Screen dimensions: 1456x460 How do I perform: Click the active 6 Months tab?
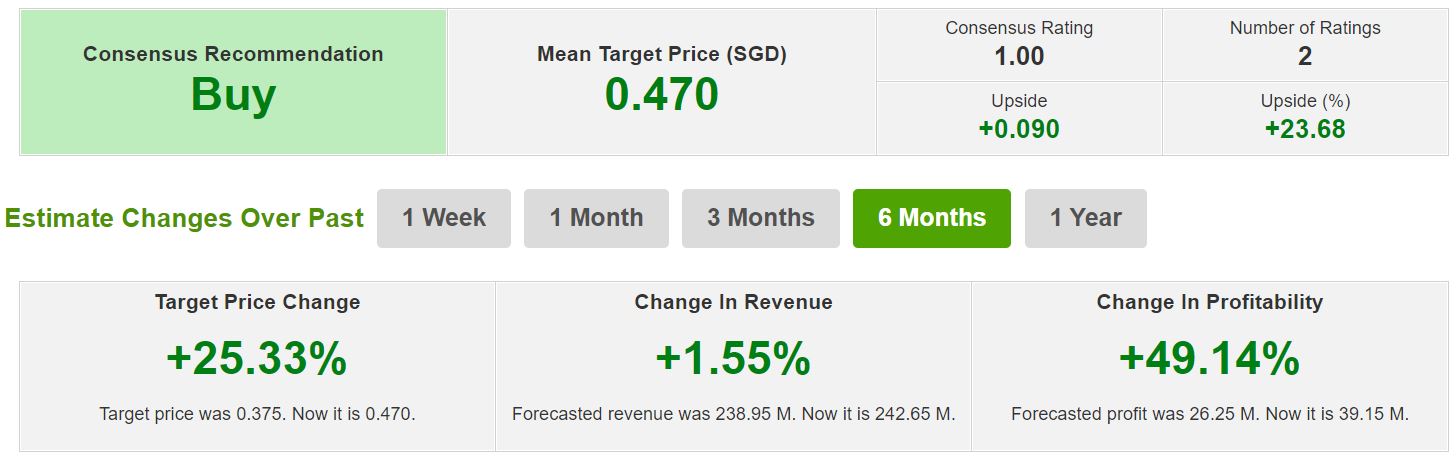point(931,218)
